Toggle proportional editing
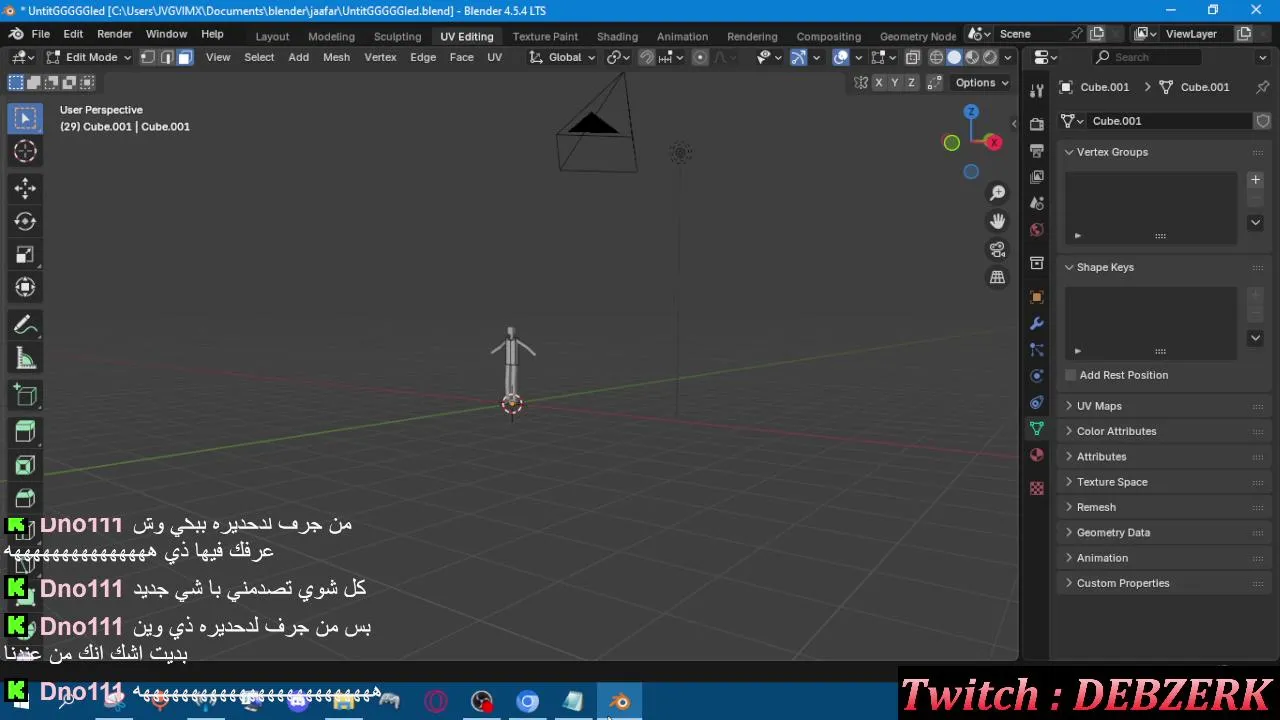This screenshot has width=1280, height=720. (x=700, y=57)
